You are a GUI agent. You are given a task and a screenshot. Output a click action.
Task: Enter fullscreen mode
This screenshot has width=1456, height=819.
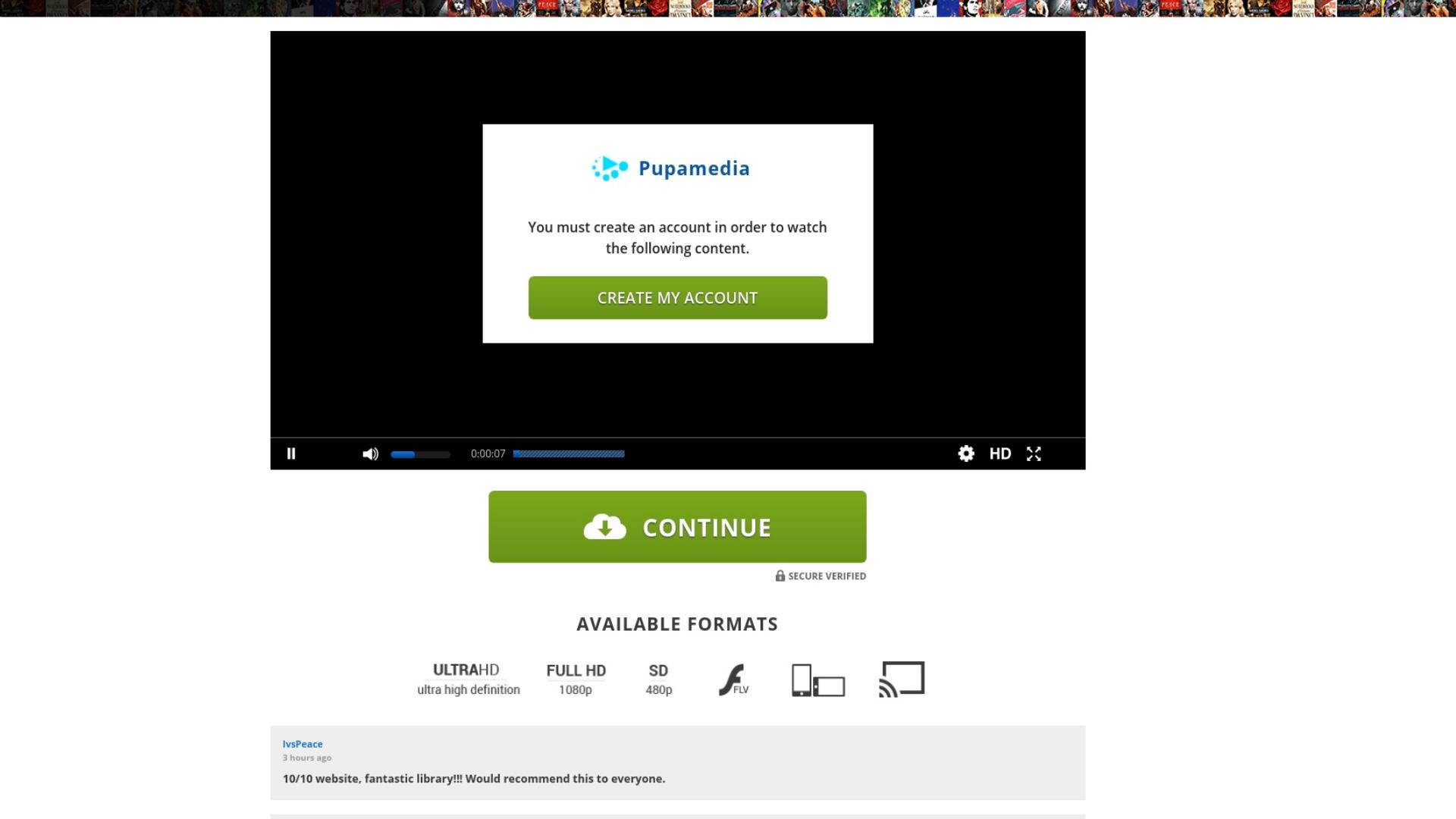(x=1034, y=453)
